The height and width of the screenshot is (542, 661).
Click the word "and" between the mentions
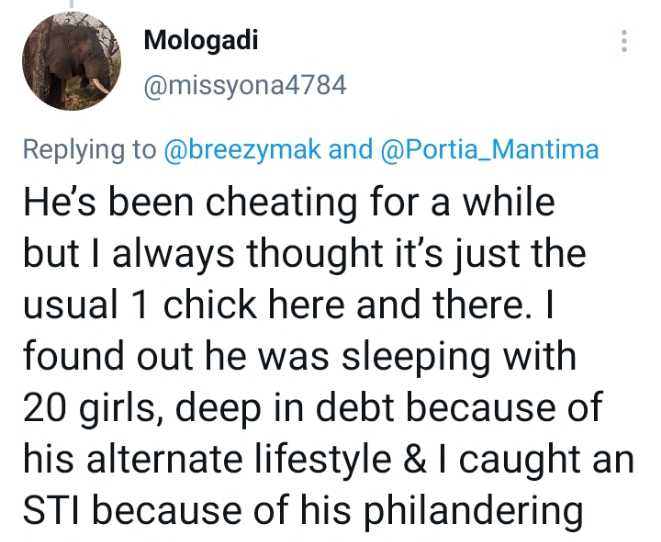pyautogui.click(x=350, y=150)
